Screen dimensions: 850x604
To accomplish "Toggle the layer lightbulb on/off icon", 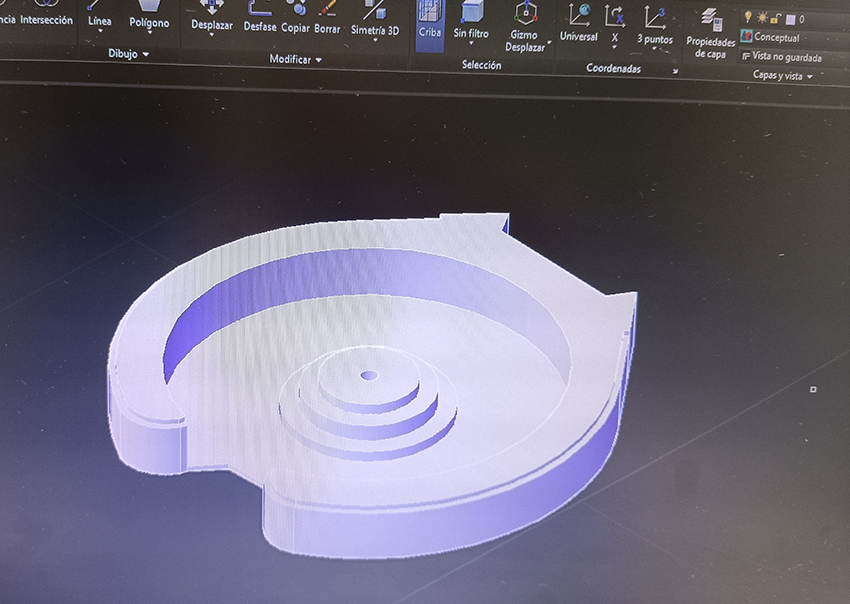I will click(x=747, y=18).
